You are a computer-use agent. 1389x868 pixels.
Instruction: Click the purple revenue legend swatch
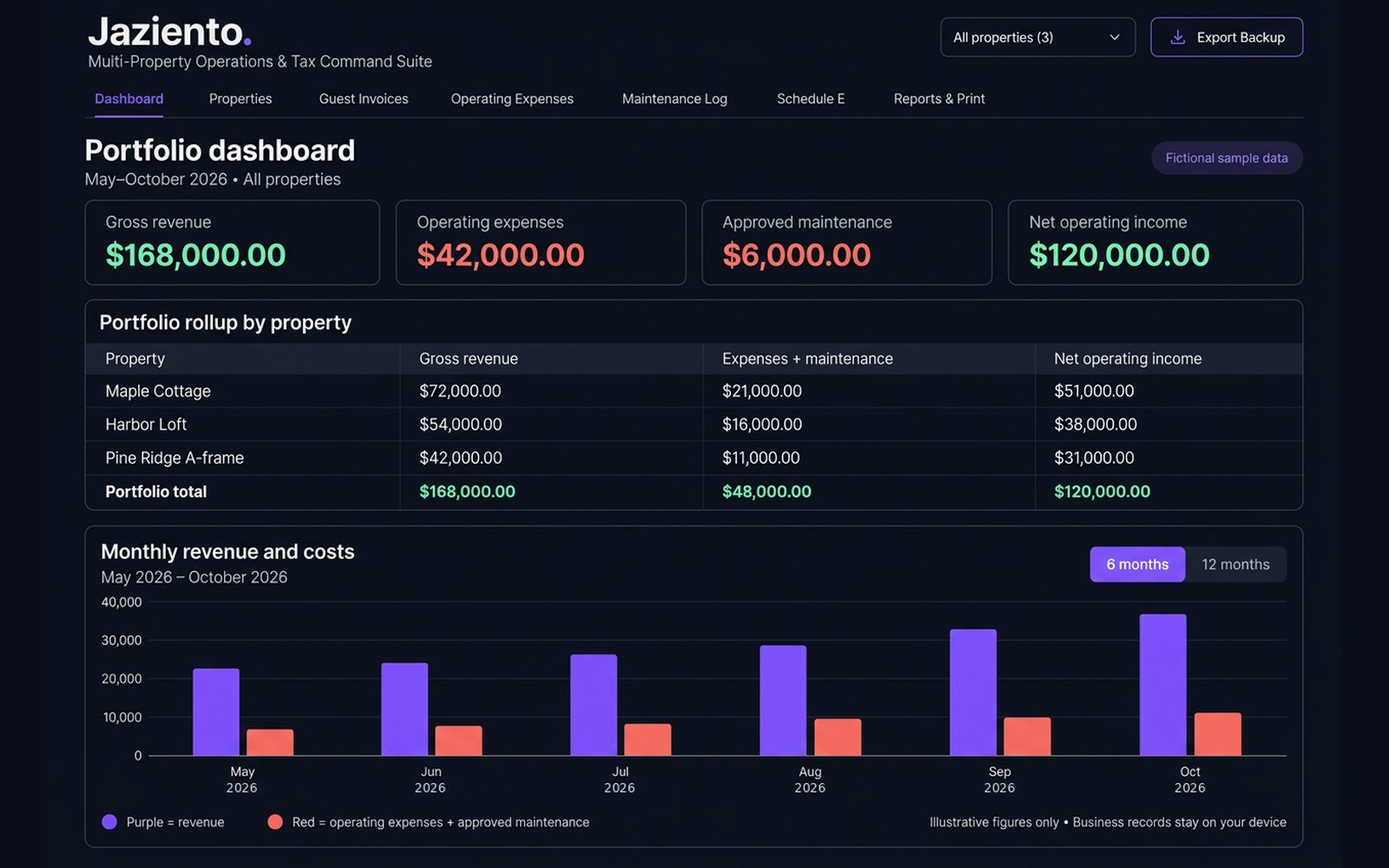(109, 822)
